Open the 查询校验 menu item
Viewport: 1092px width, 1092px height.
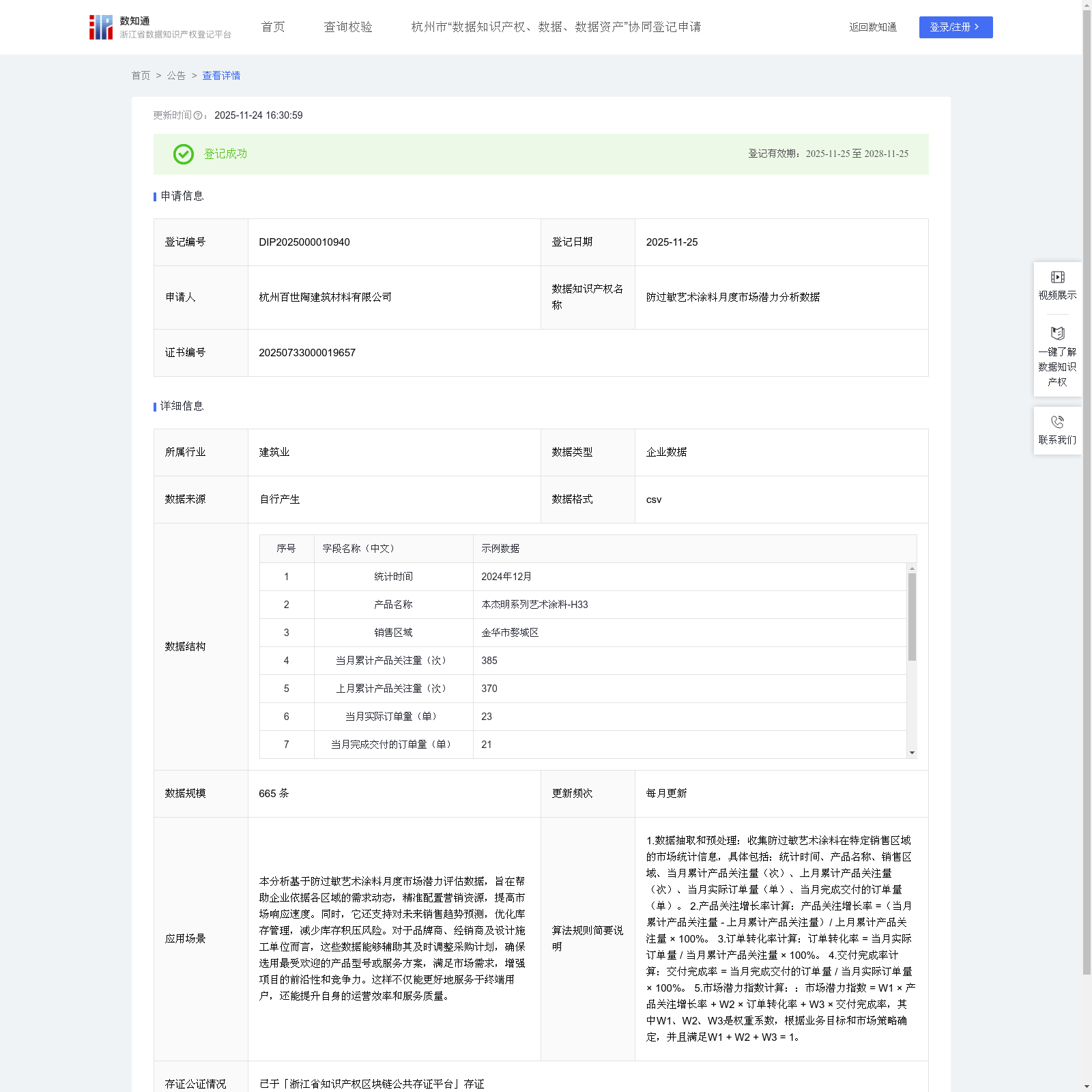348,27
